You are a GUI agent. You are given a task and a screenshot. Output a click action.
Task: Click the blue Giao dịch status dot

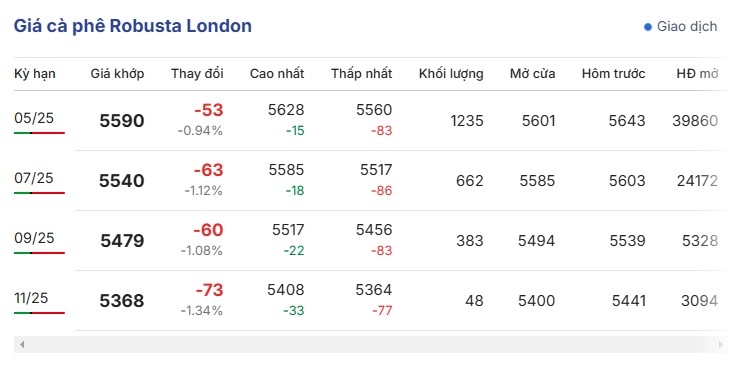pyautogui.click(x=648, y=27)
